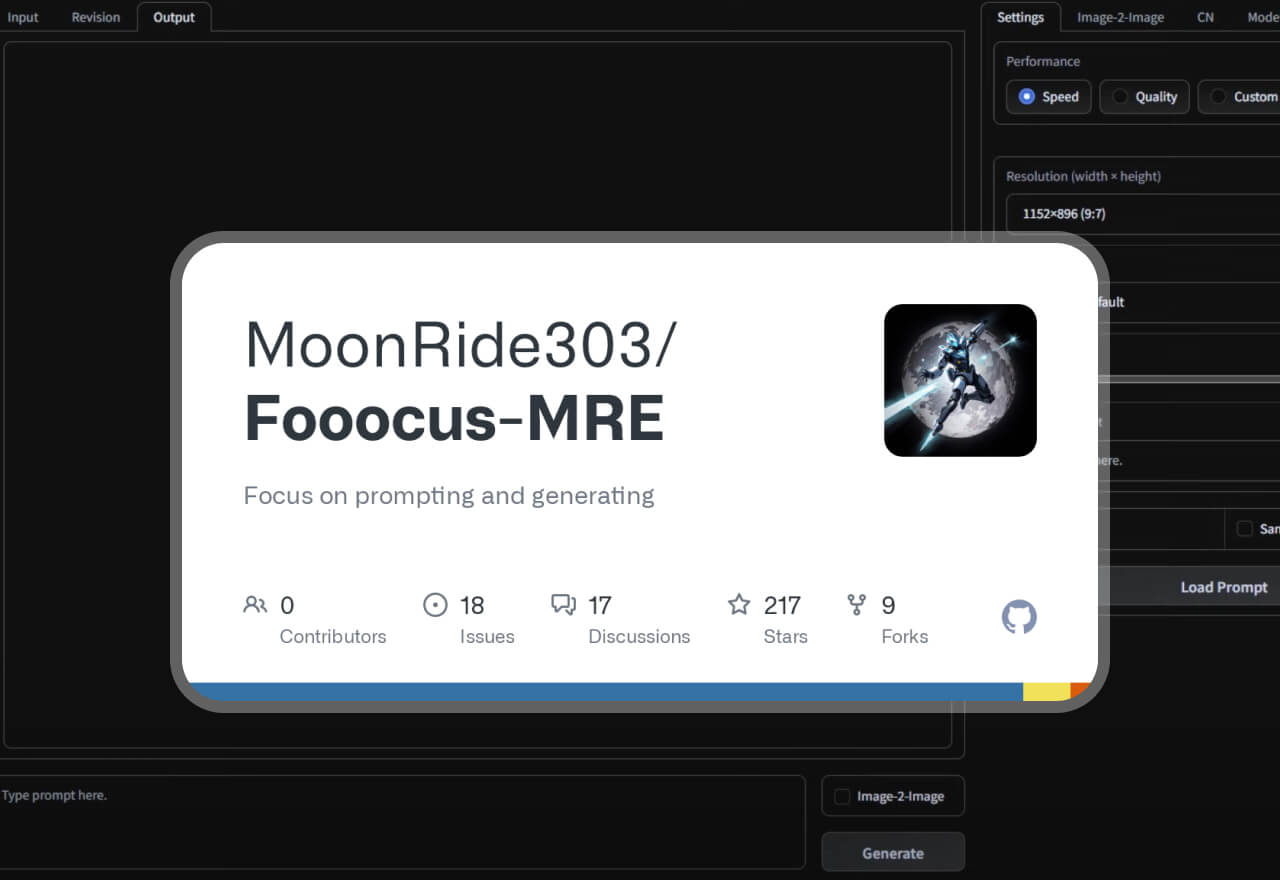This screenshot has height=880, width=1280.
Task: Click the moon robot avatar image
Action: click(960, 380)
